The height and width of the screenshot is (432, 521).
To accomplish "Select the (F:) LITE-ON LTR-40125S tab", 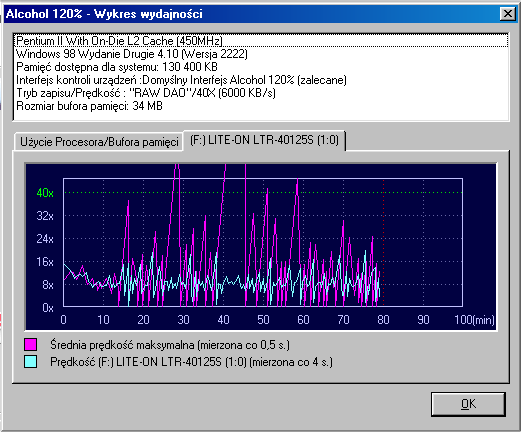I will click(264, 140).
